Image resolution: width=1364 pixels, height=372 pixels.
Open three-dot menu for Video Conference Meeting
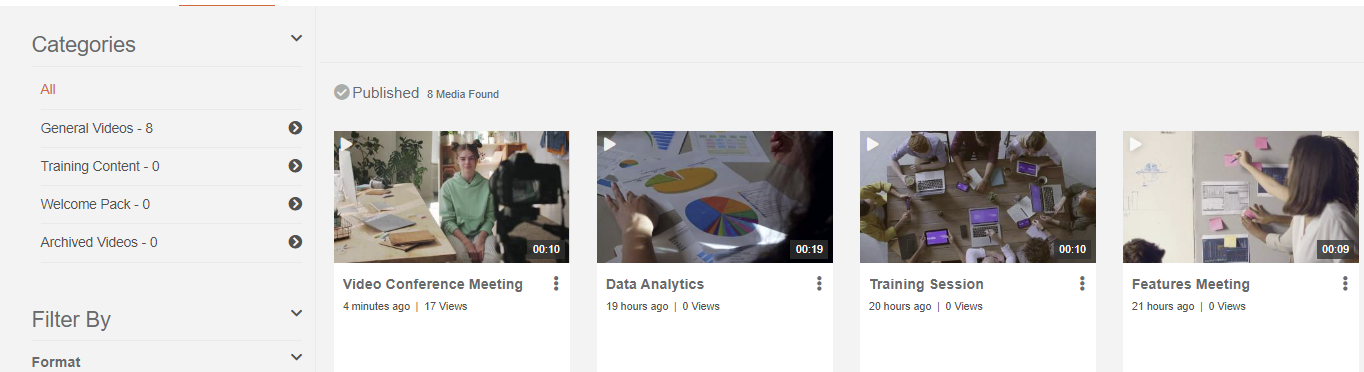556,284
